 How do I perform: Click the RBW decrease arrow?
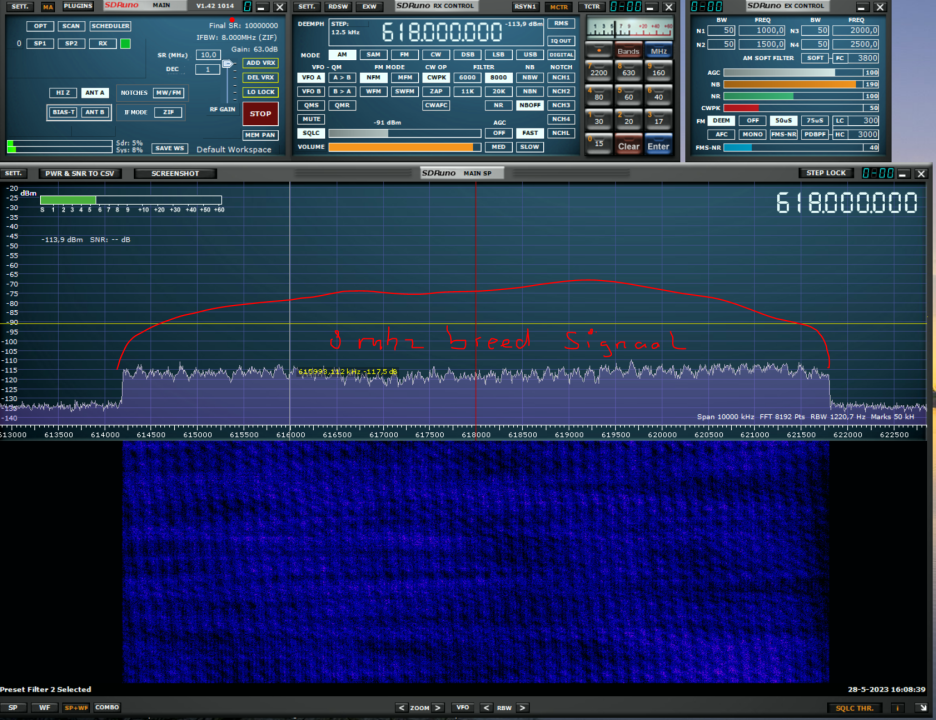485,708
